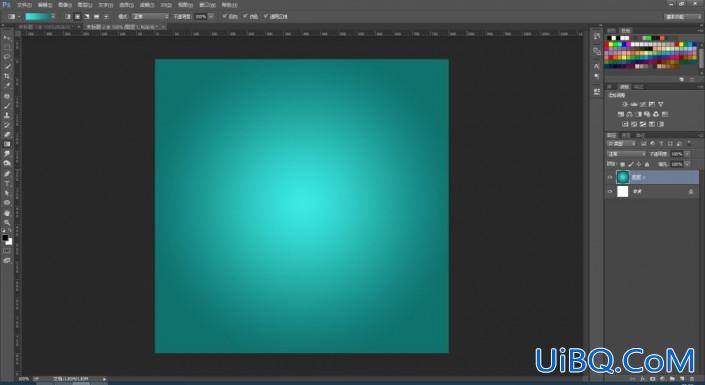Open layer Opacity dropdown arrow
This screenshot has height=385, width=705.
click(687, 154)
